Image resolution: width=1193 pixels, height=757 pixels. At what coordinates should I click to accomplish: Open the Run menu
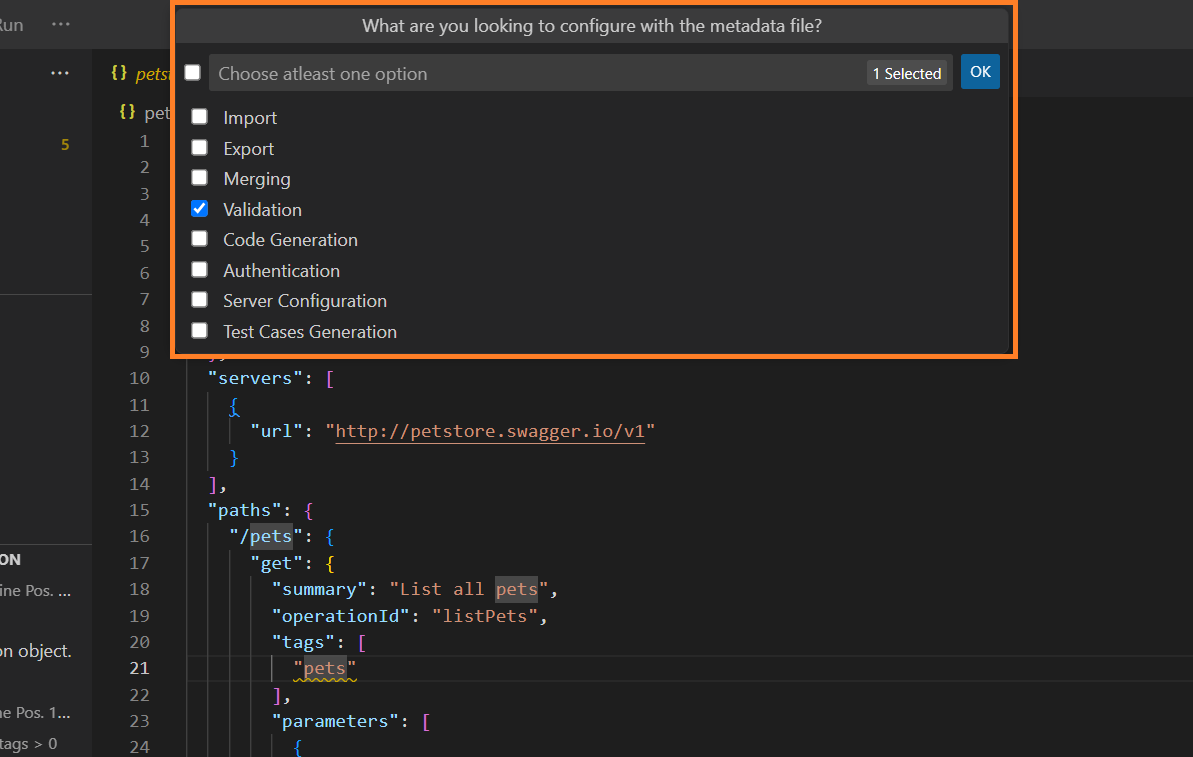point(11,25)
